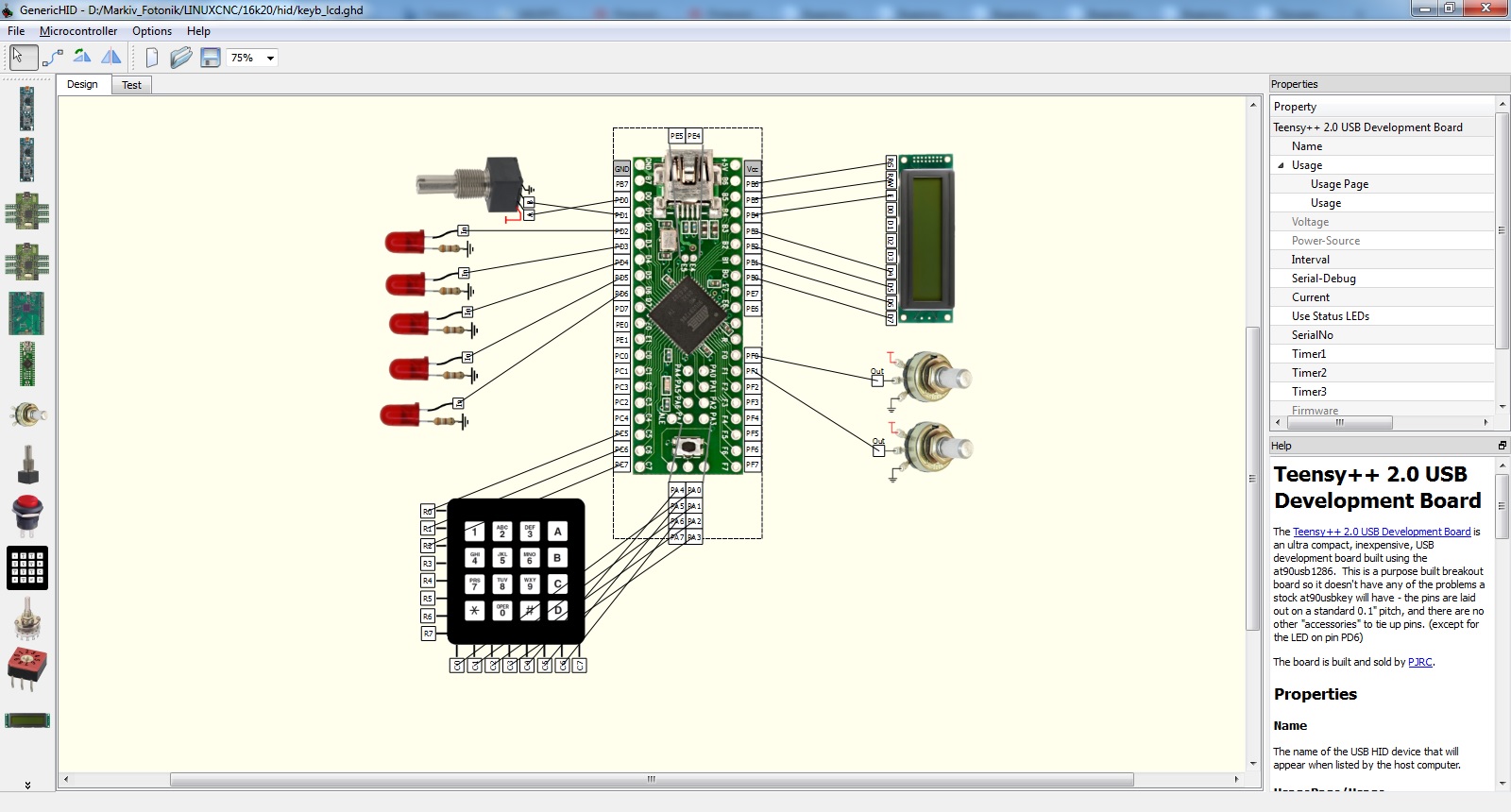
Task: Pick the red push button in the palette
Action: point(27,516)
